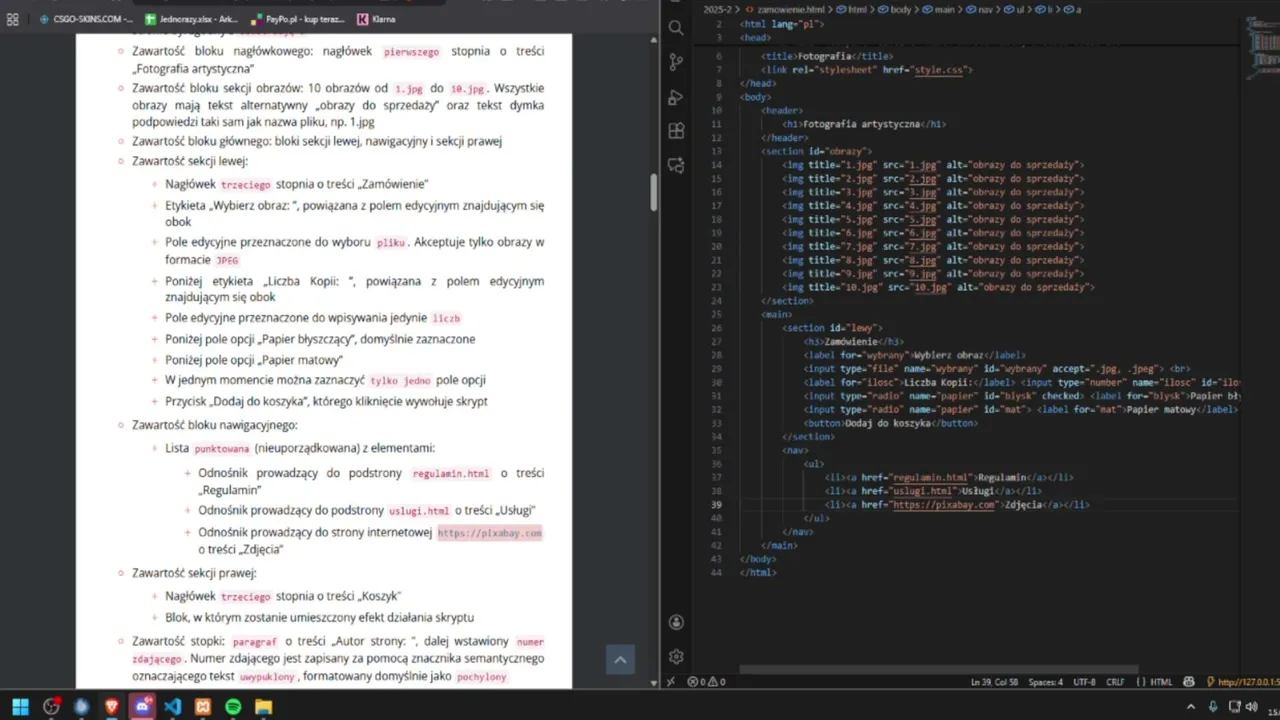
Task: Switch to Visual Studio Code on the taskbar
Action: [x=173, y=707]
